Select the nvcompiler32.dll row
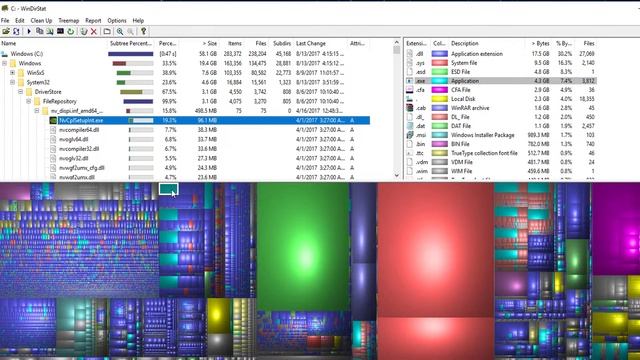The width and height of the screenshot is (640, 360). [x=185, y=149]
